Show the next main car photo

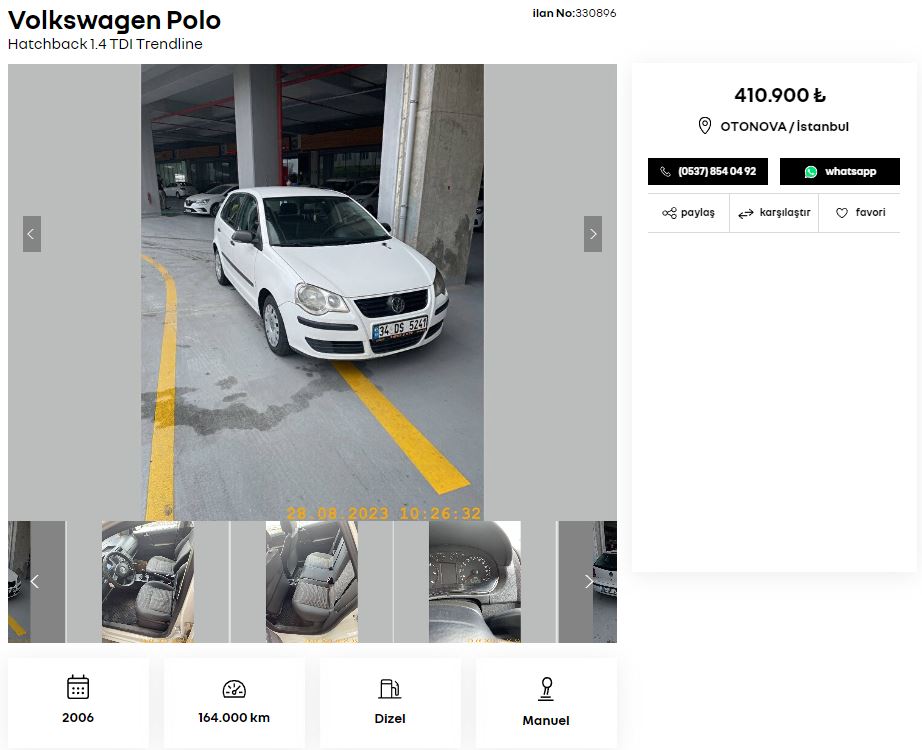pos(593,234)
